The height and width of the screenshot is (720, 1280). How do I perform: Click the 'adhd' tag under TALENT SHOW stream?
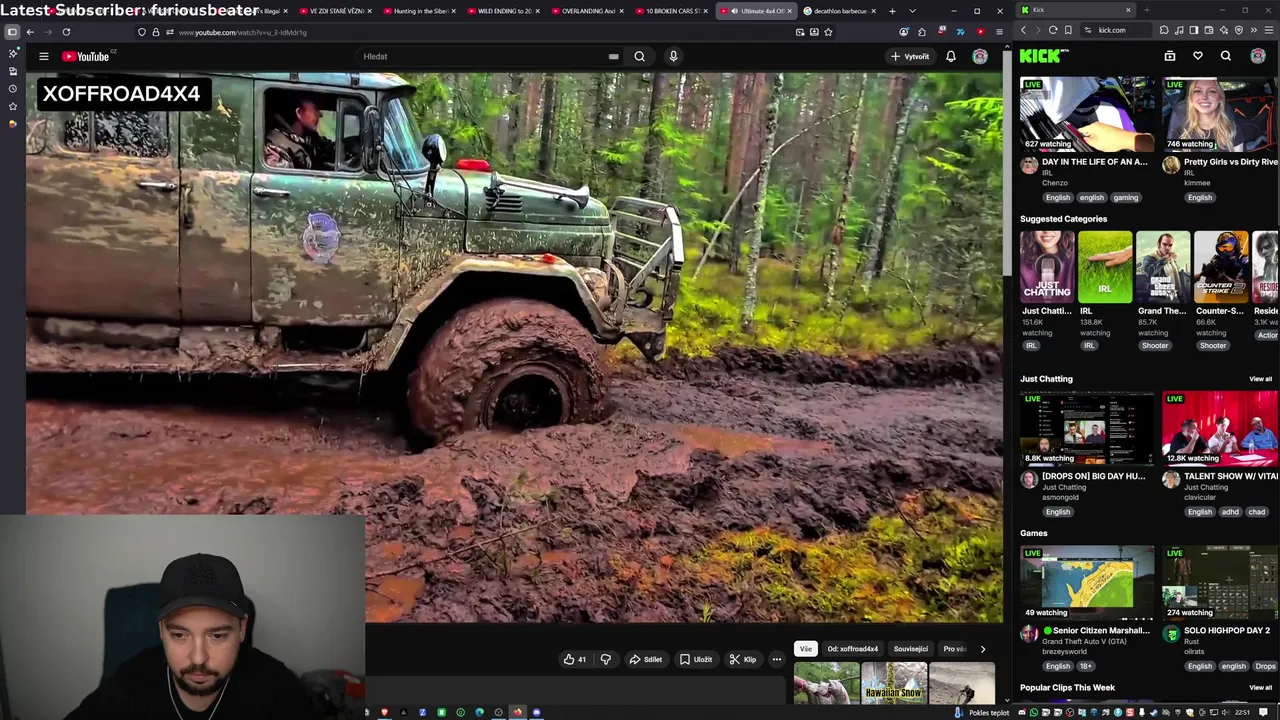pos(1230,512)
